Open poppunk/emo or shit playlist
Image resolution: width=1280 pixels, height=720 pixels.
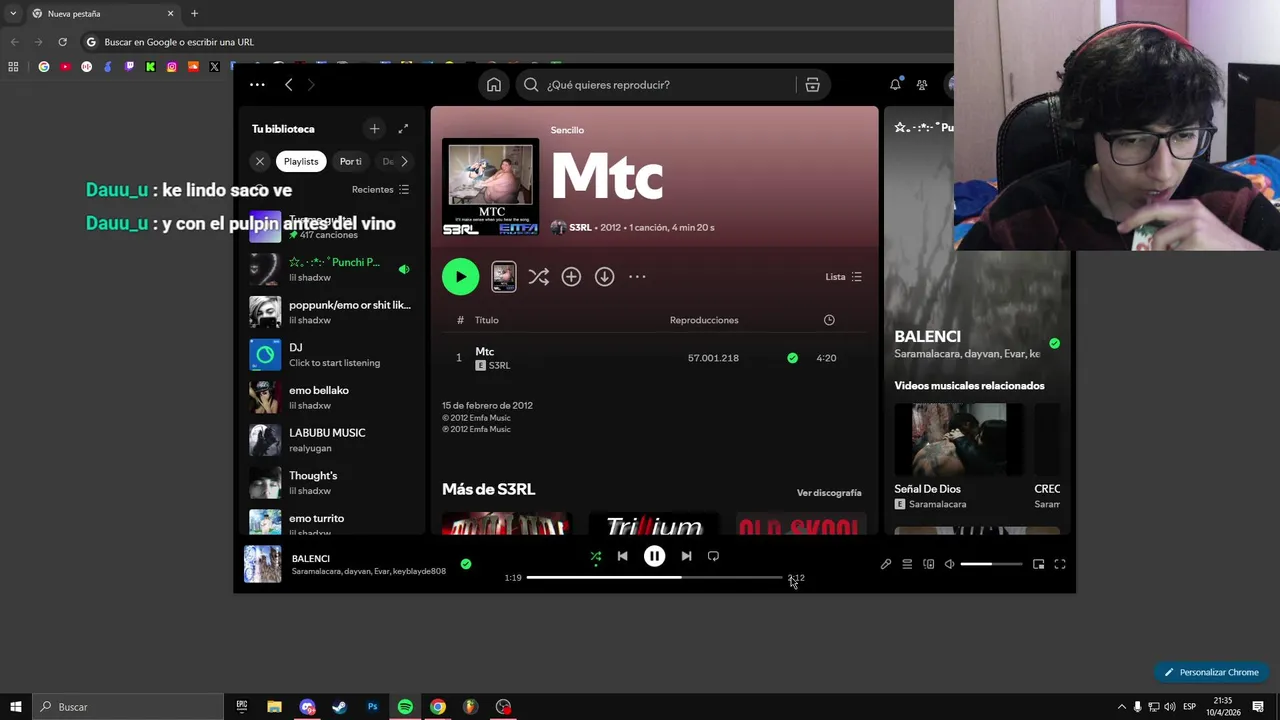pyautogui.click(x=330, y=312)
